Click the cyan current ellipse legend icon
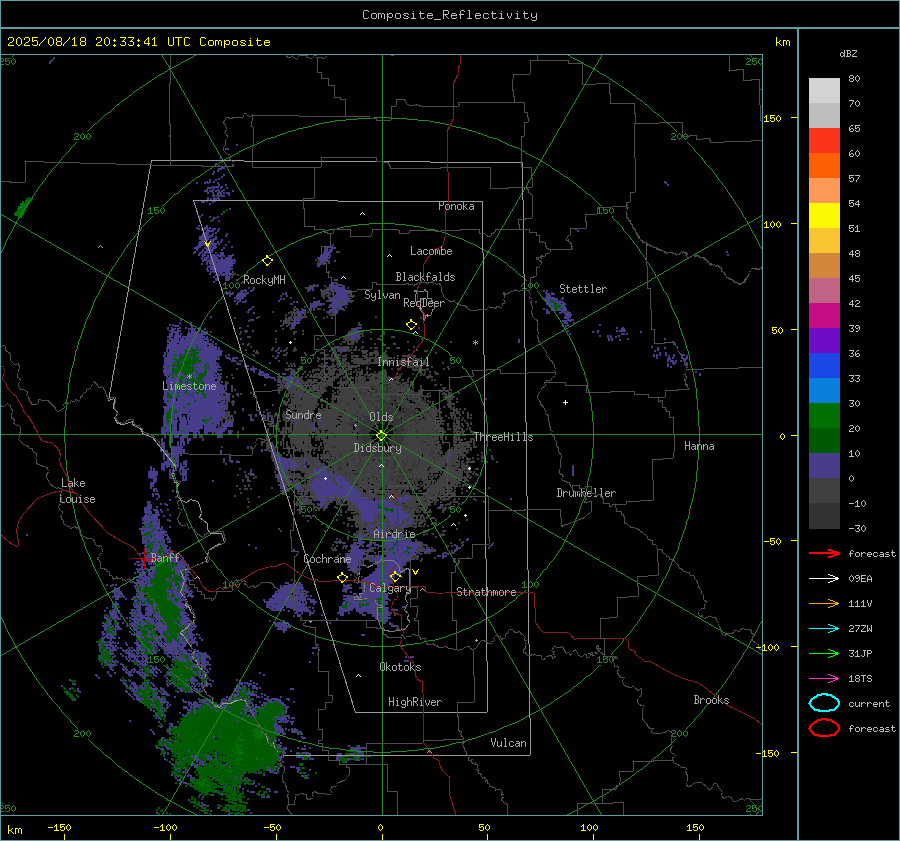The width and height of the screenshot is (900, 841). click(824, 703)
